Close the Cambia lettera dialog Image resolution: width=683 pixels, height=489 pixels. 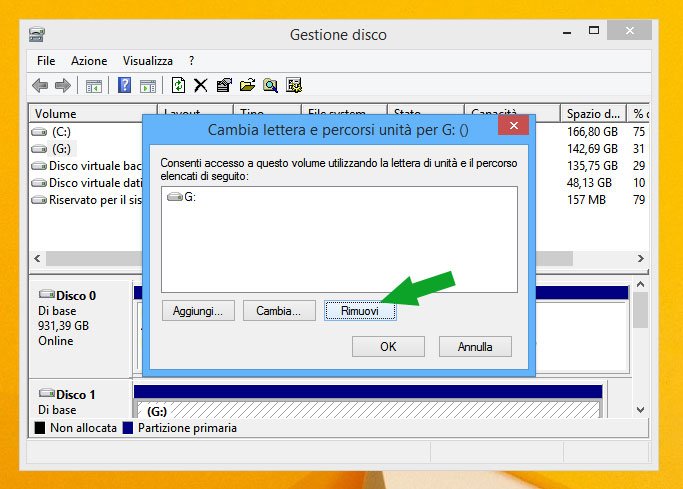point(514,126)
